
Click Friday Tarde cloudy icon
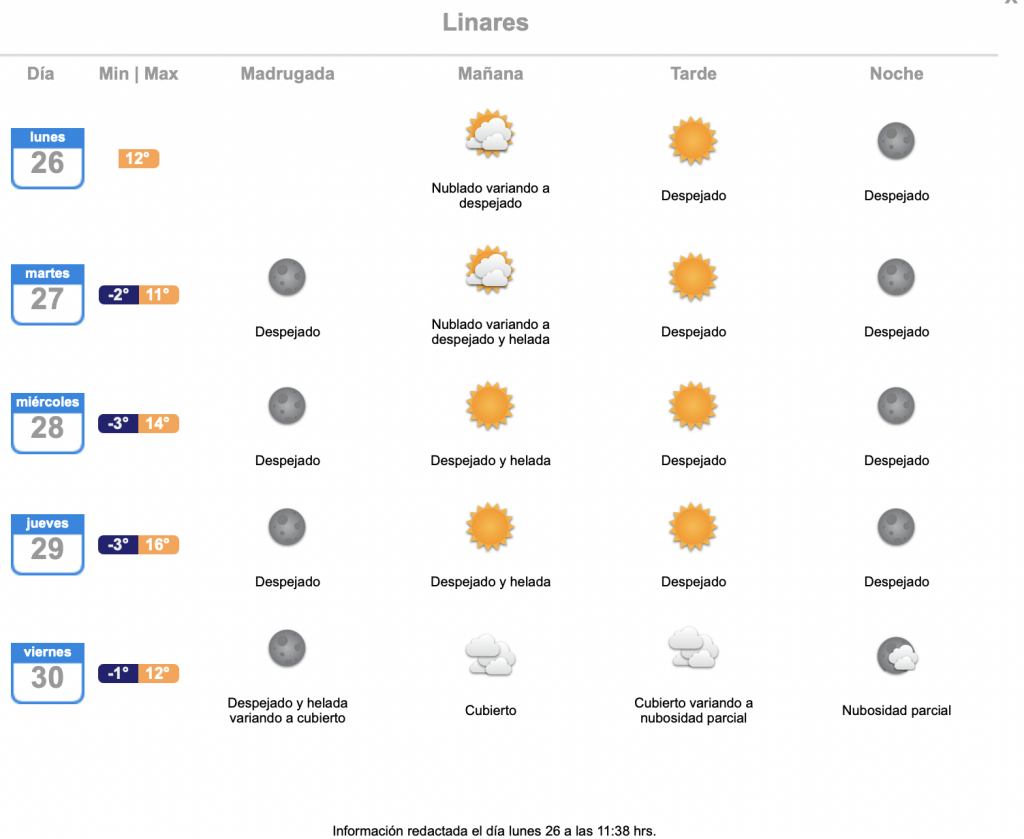(x=693, y=648)
